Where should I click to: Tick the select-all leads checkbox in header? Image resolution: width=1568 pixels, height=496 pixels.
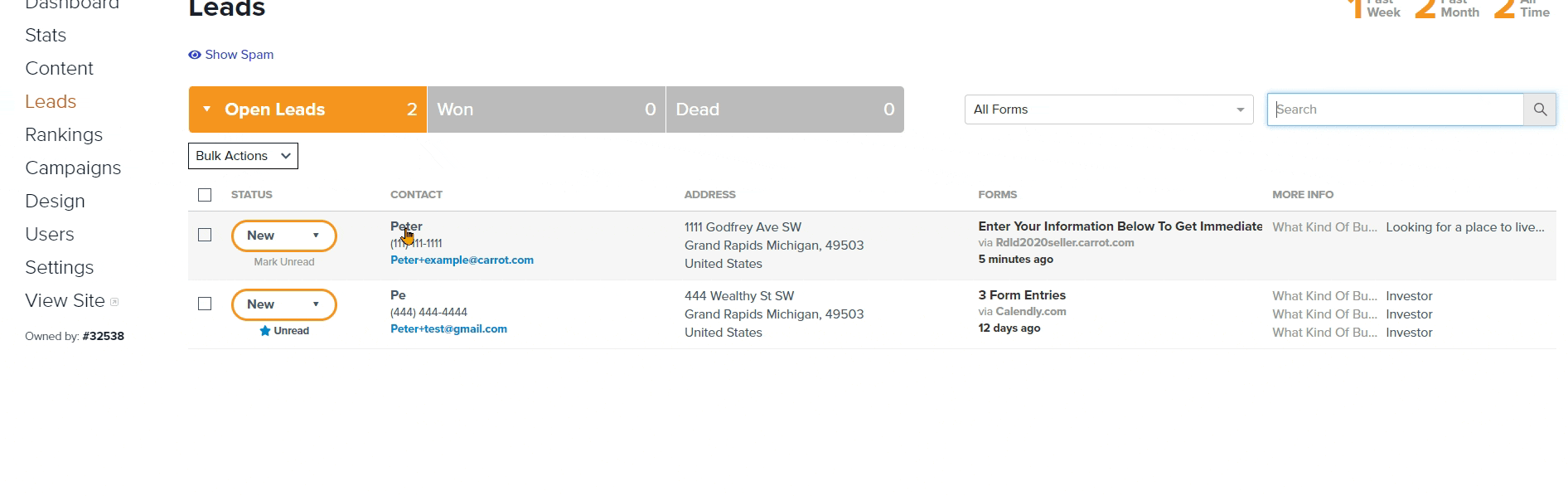[x=205, y=195]
